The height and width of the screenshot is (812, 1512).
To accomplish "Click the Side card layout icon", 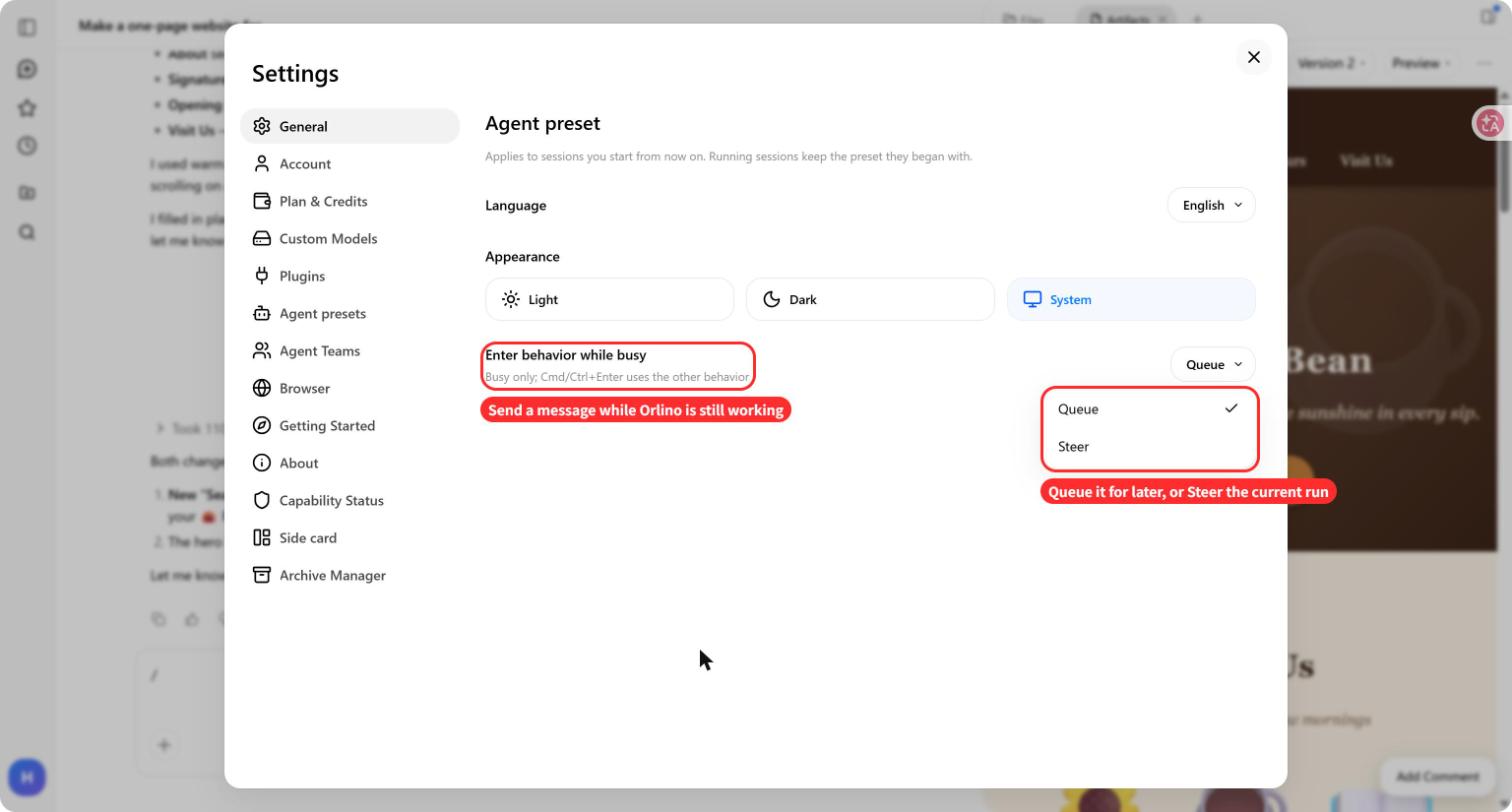I will [262, 537].
